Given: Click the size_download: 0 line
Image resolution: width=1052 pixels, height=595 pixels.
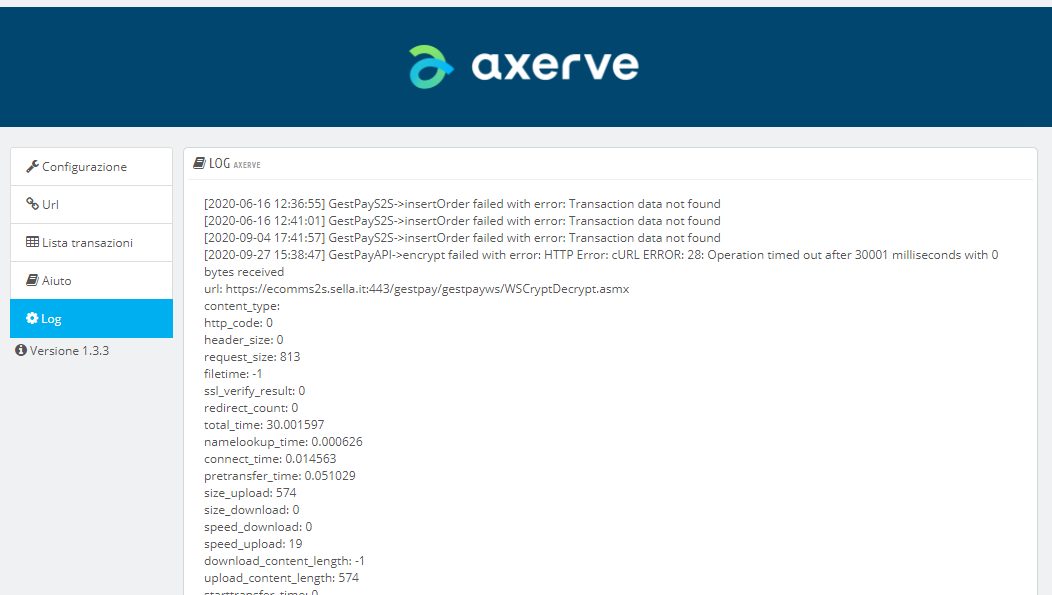Looking at the screenshot, I should [x=252, y=510].
